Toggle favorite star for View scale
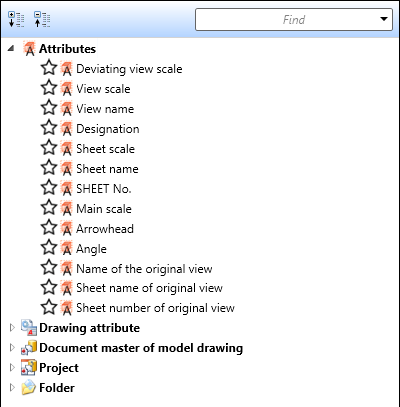400x407 pixels. 49,88
